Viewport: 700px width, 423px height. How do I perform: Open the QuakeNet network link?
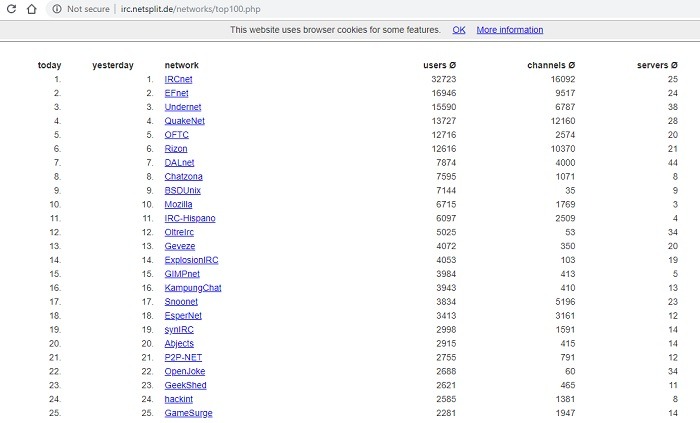coord(184,121)
